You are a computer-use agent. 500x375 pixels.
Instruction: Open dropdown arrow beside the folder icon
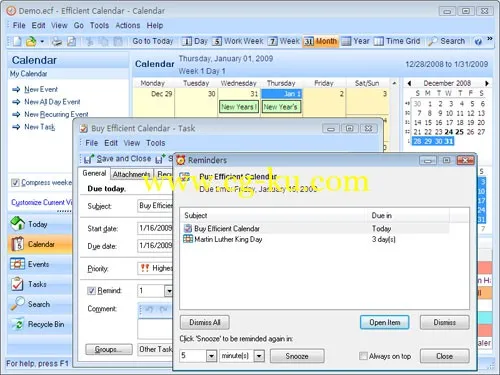[42, 42]
